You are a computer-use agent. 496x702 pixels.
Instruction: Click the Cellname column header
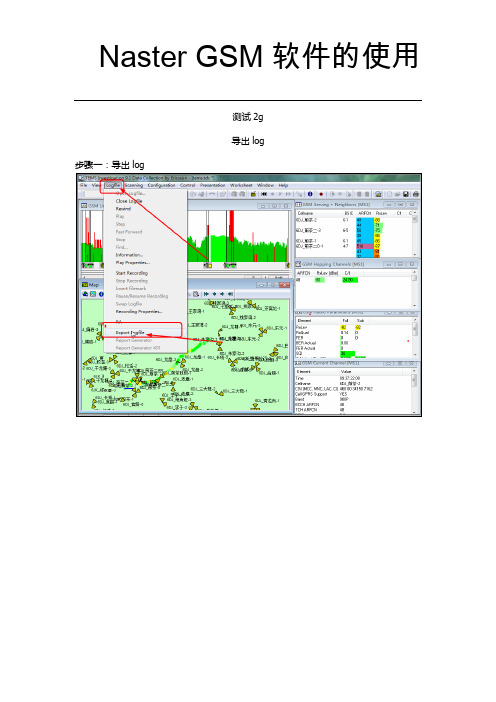point(306,213)
